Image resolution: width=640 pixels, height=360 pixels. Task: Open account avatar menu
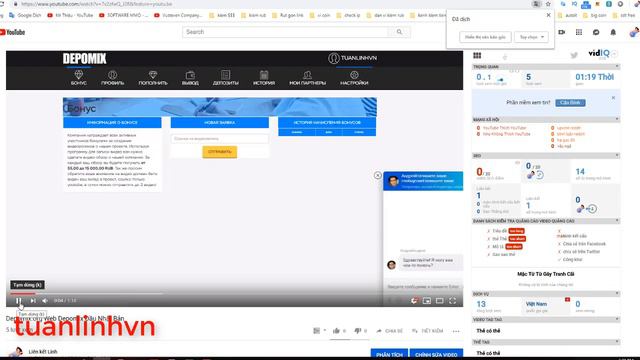[634, 32]
